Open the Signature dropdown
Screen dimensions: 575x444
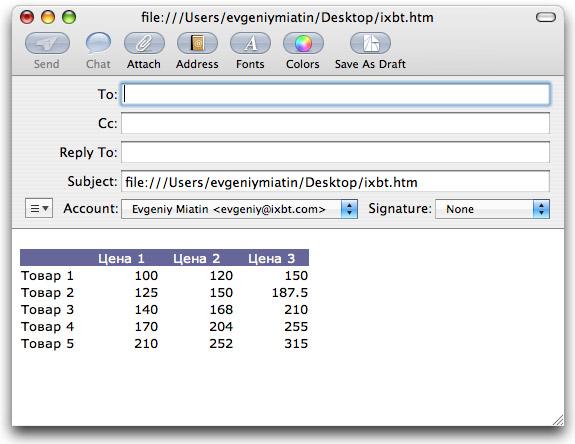(492, 209)
